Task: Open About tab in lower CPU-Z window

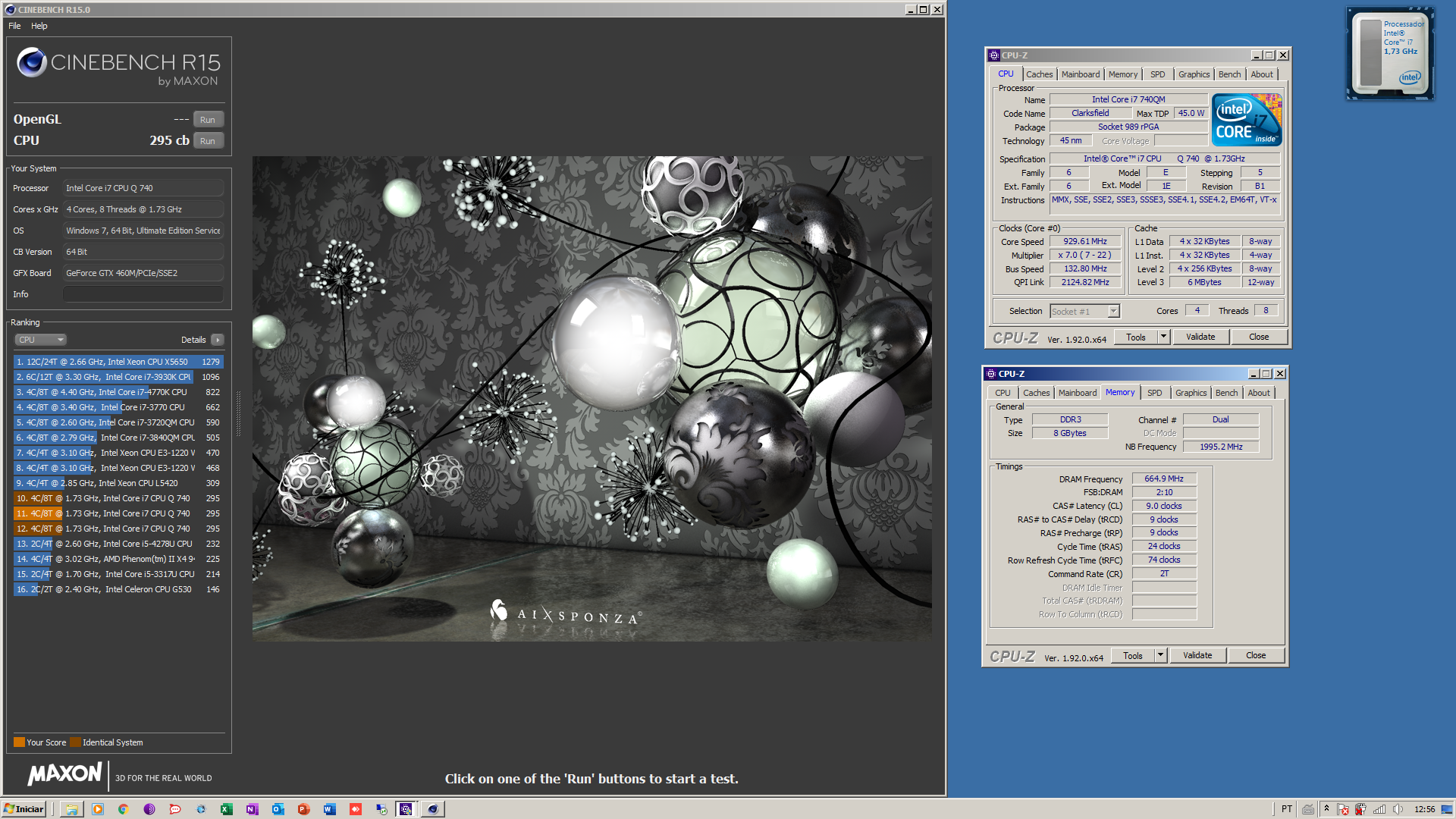Action: pyautogui.click(x=1259, y=393)
